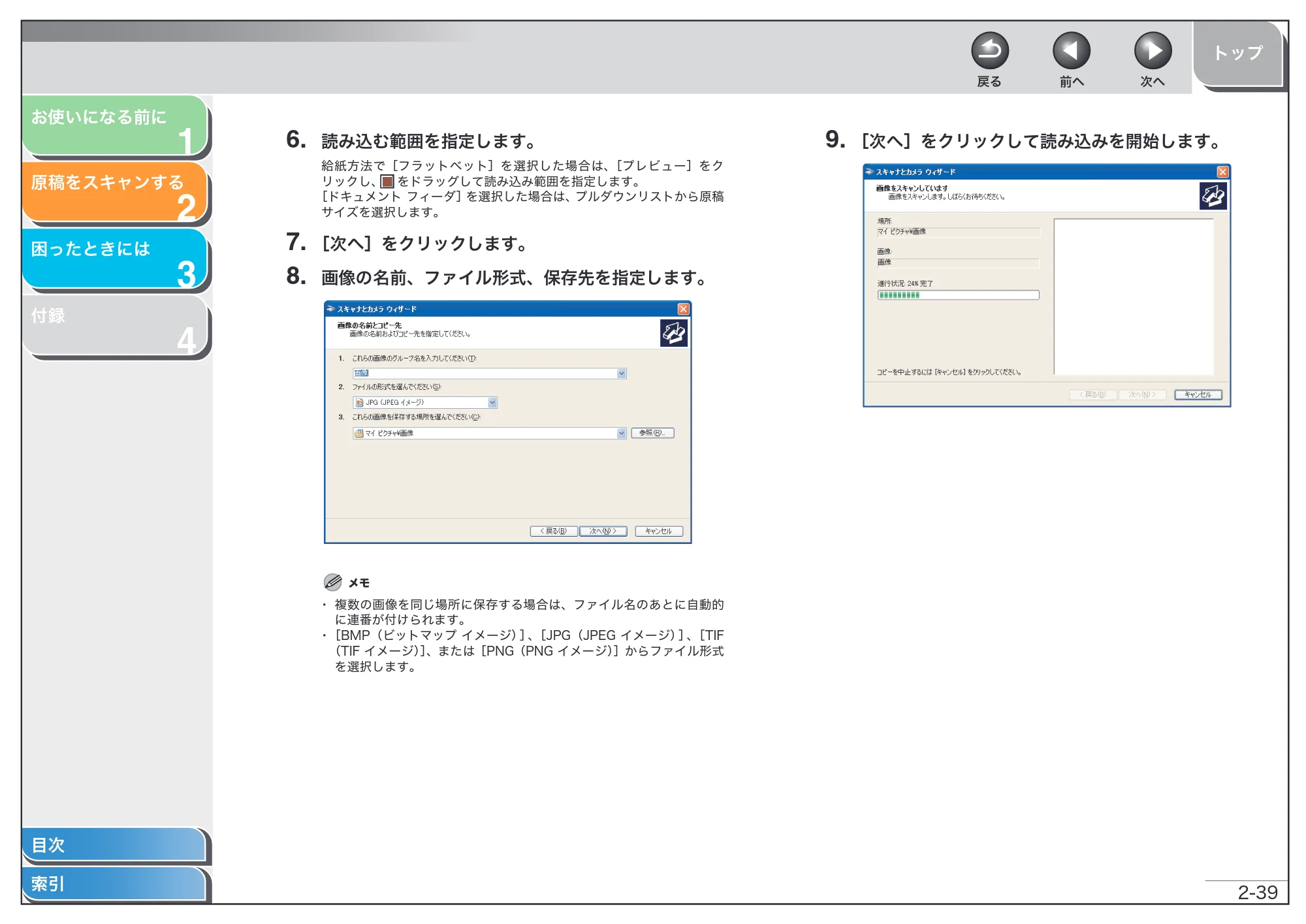This screenshot has width=1306, height=924.
Task: Click the scan progress bar at 24%
Action: [x=958, y=295]
